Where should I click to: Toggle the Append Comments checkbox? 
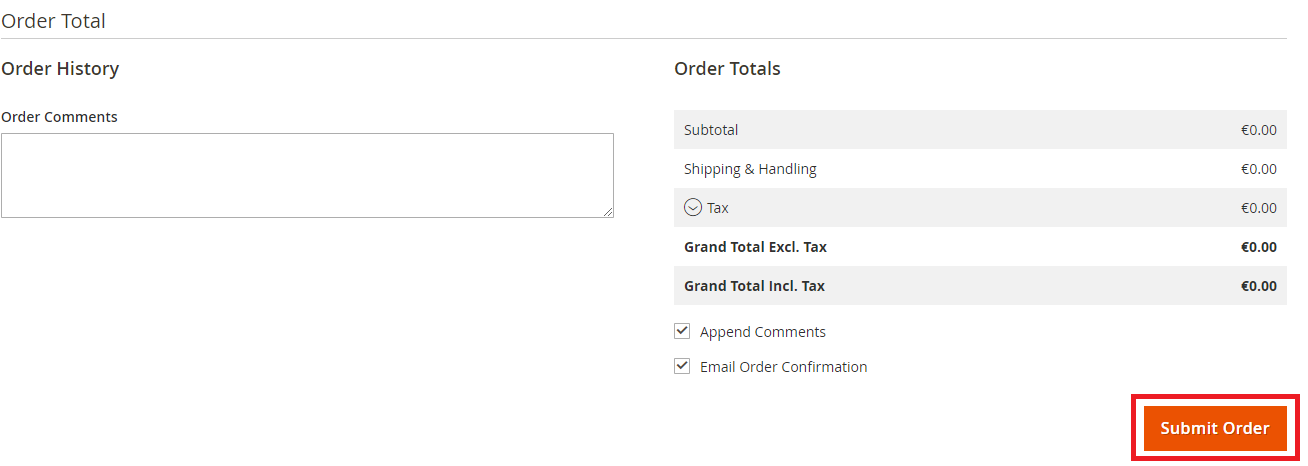click(x=682, y=331)
